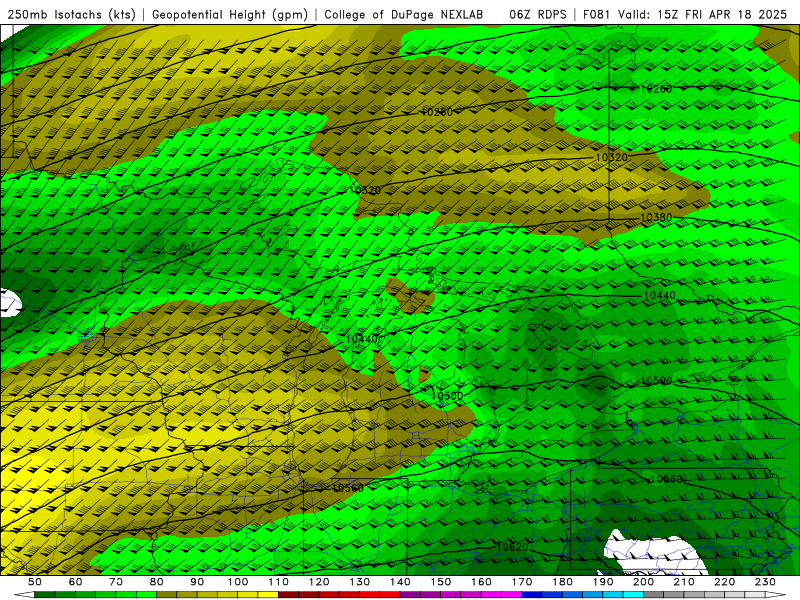800x600 pixels.
Task: Click colorbar tick label 160
Action: [481, 582]
